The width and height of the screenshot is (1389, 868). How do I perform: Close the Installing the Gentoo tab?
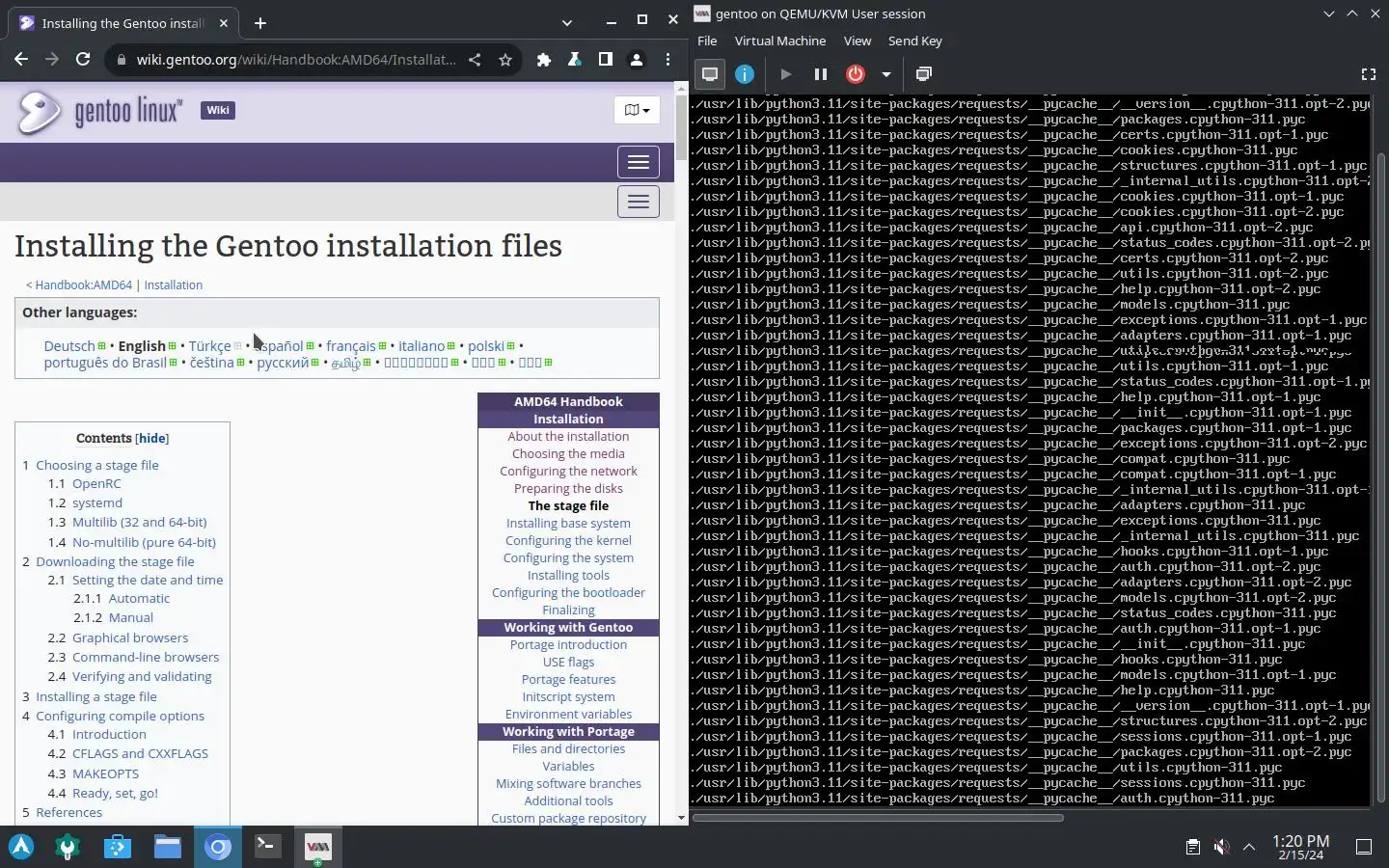click(x=224, y=23)
